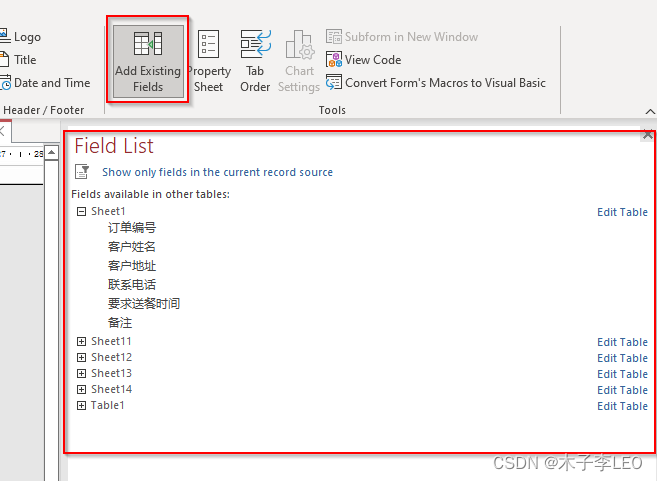Screen dimensions: 657x481
Task: Open the Property Sheet
Action: point(209,62)
